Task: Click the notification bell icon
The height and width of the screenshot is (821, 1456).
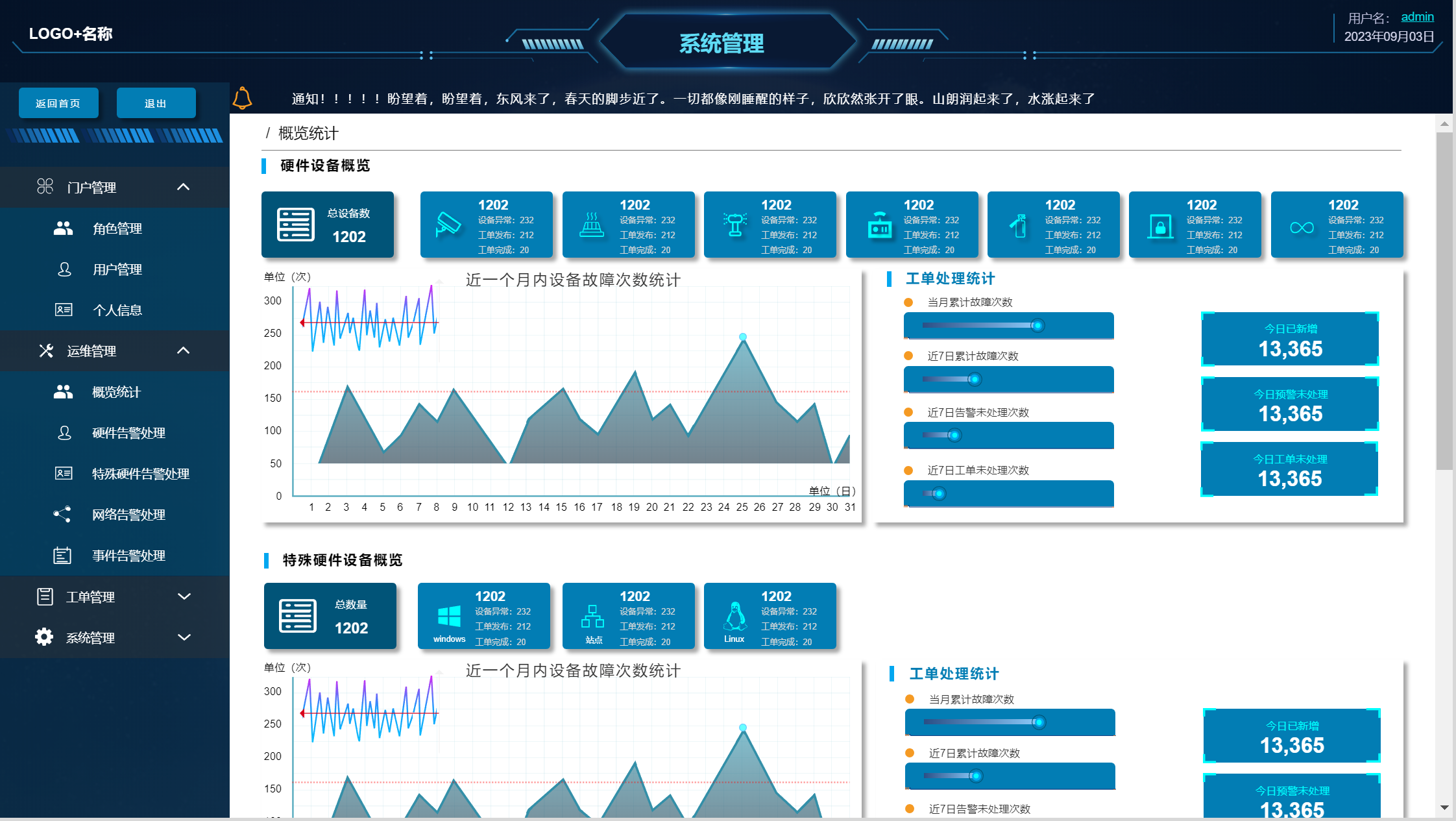Action: click(242, 98)
